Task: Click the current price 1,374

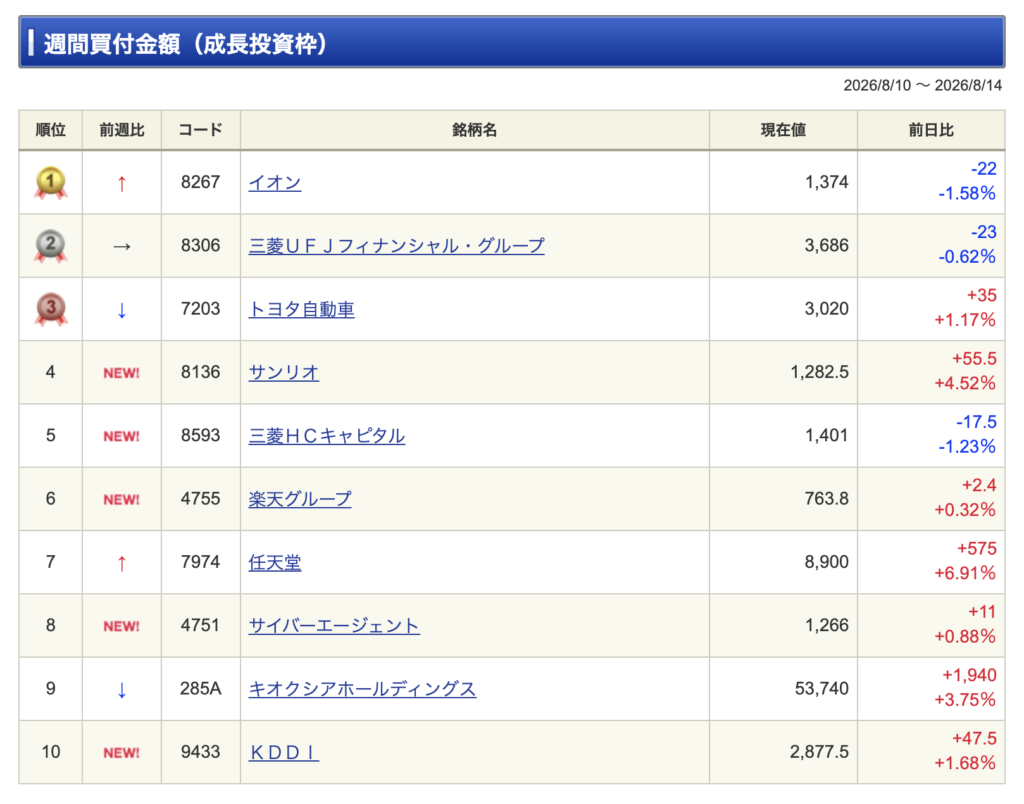Action: coord(826,182)
